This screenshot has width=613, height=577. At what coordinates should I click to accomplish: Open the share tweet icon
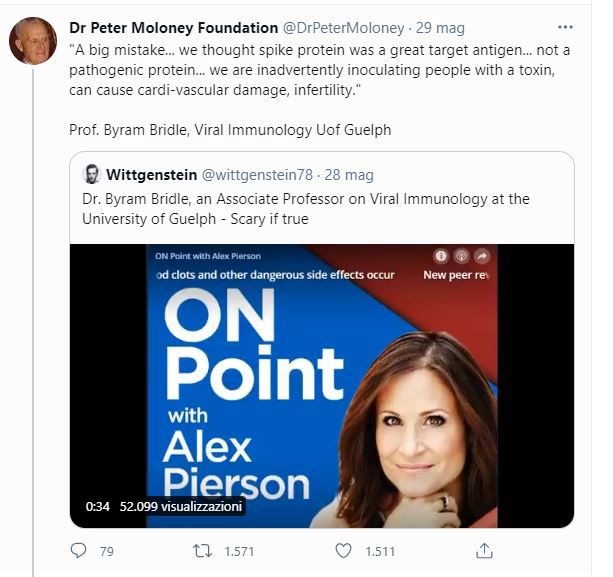point(483,550)
